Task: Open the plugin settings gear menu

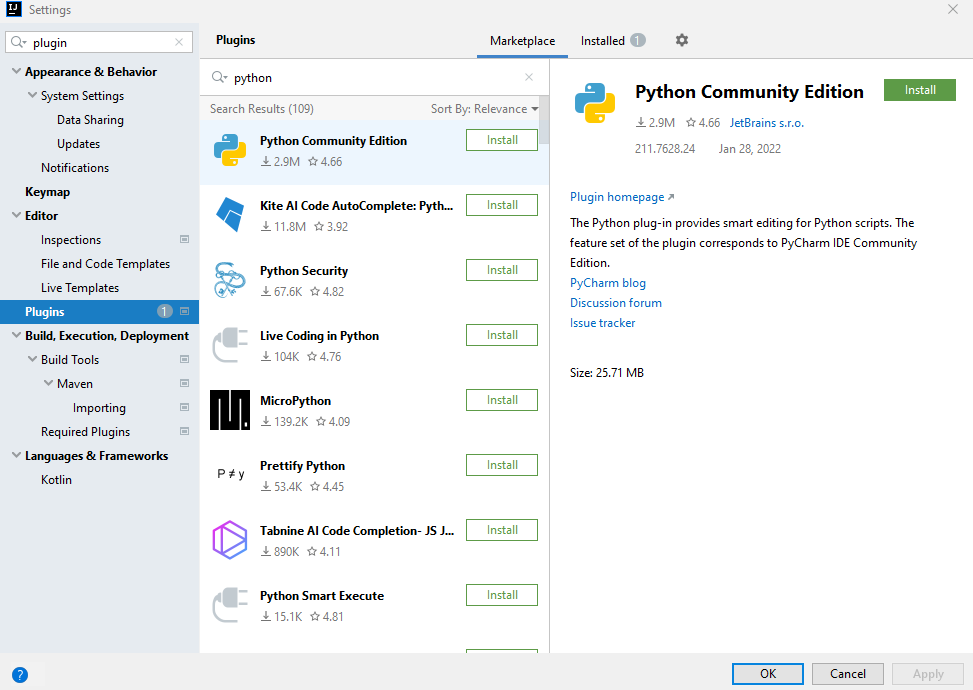Action: (682, 41)
